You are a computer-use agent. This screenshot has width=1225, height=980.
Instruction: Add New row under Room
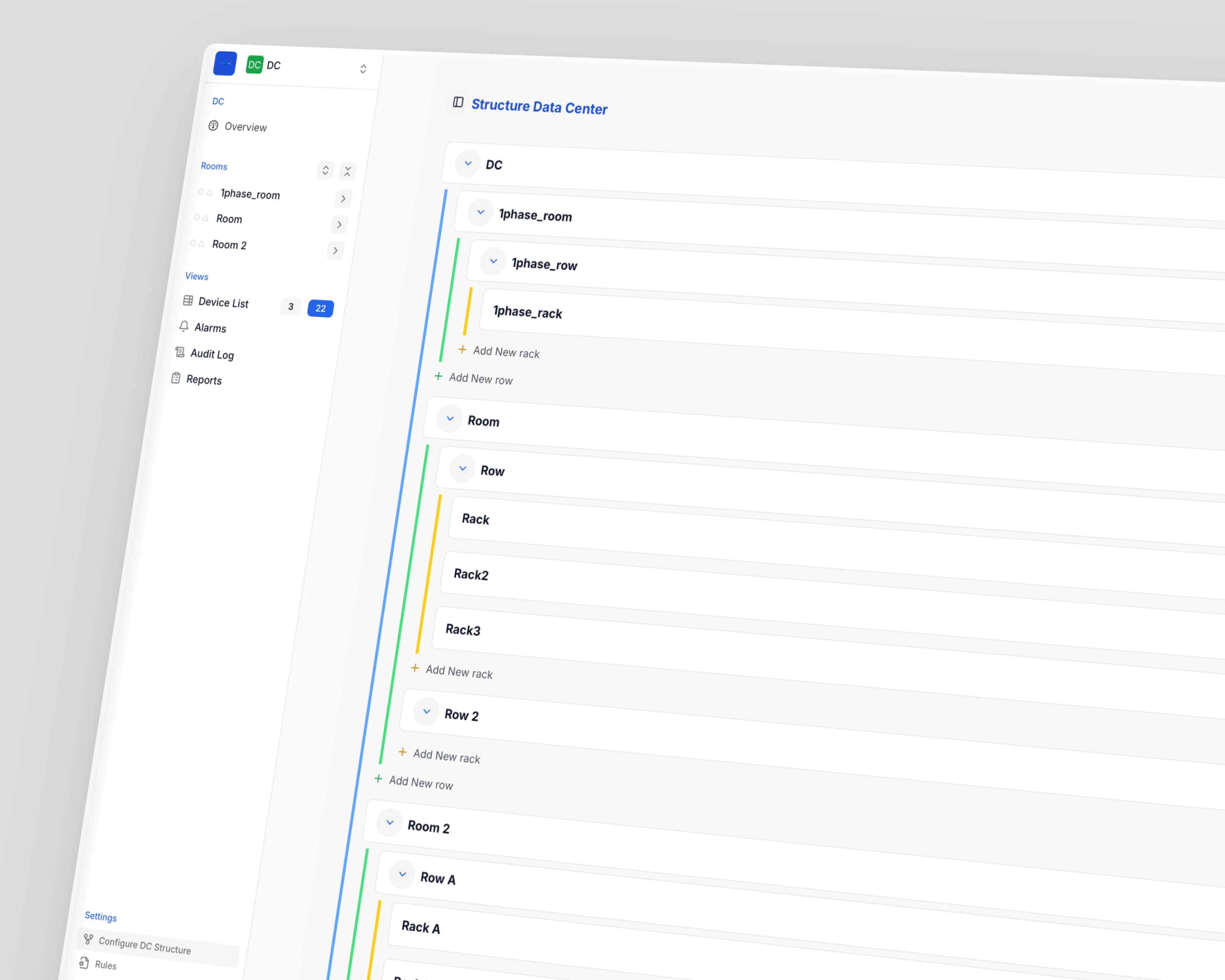tap(414, 782)
